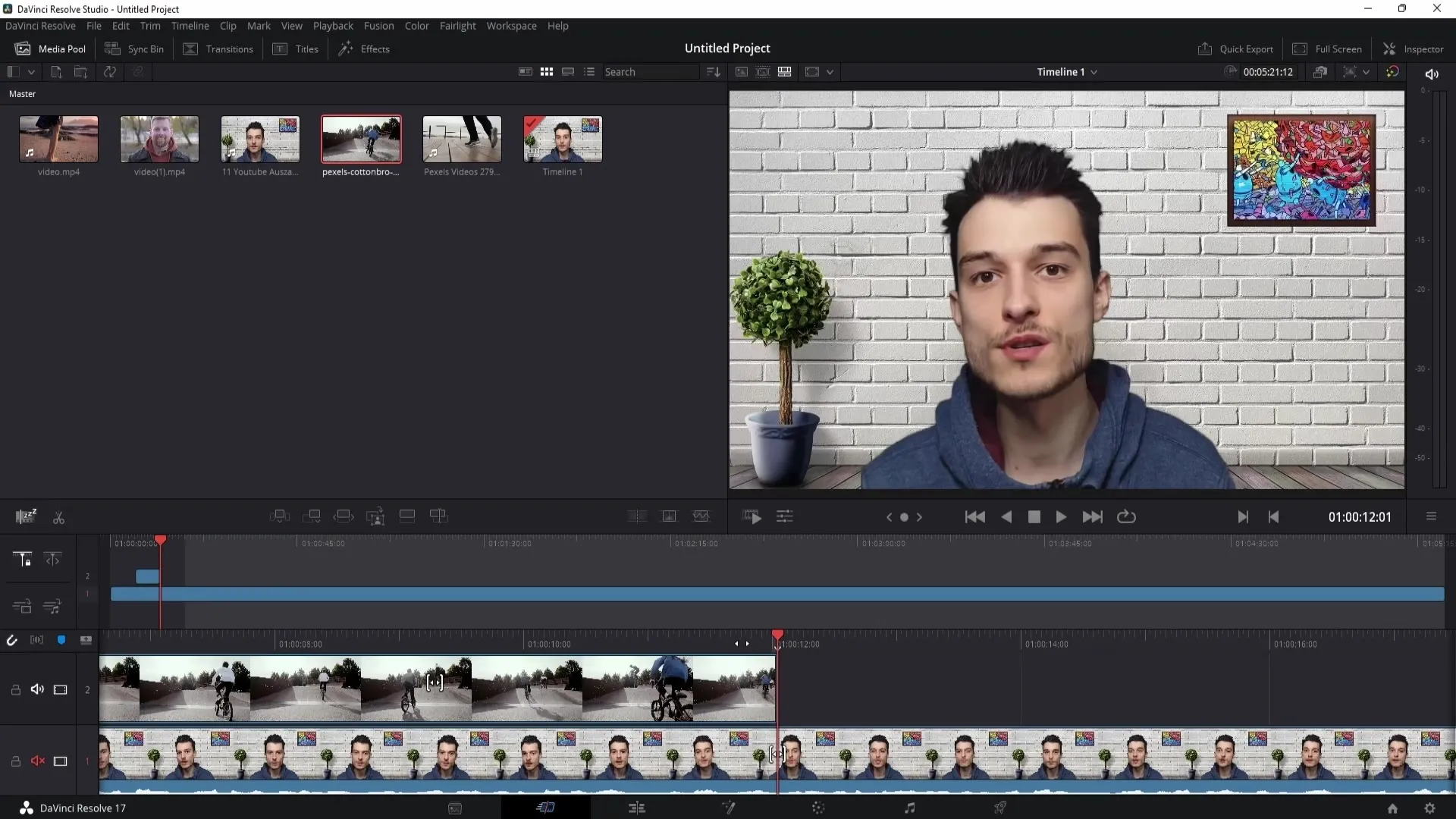Viewport: 1456px width, 819px height.
Task: Click the Full Screen button
Action: (x=1326, y=48)
